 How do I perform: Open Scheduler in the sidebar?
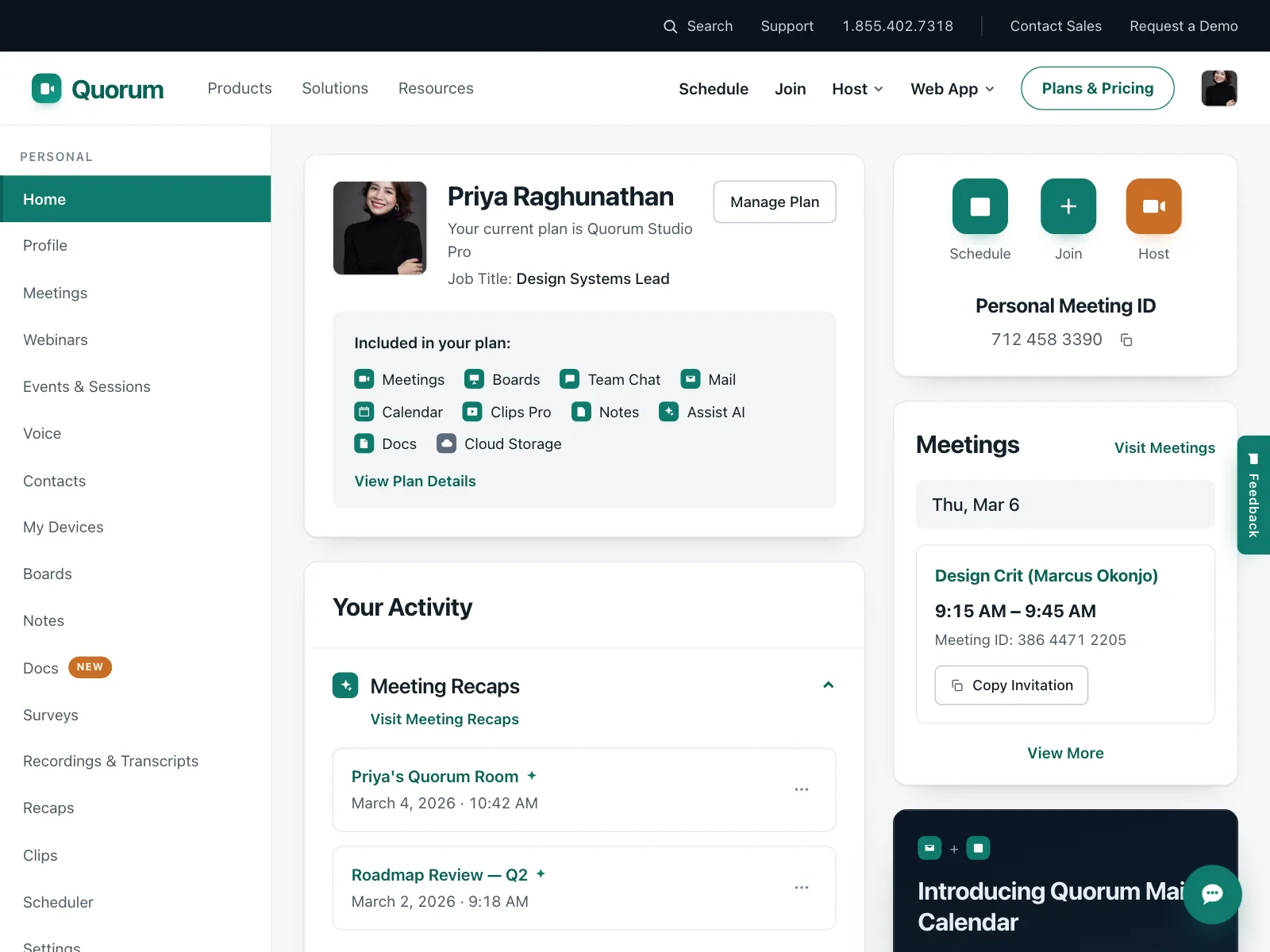(x=136, y=902)
